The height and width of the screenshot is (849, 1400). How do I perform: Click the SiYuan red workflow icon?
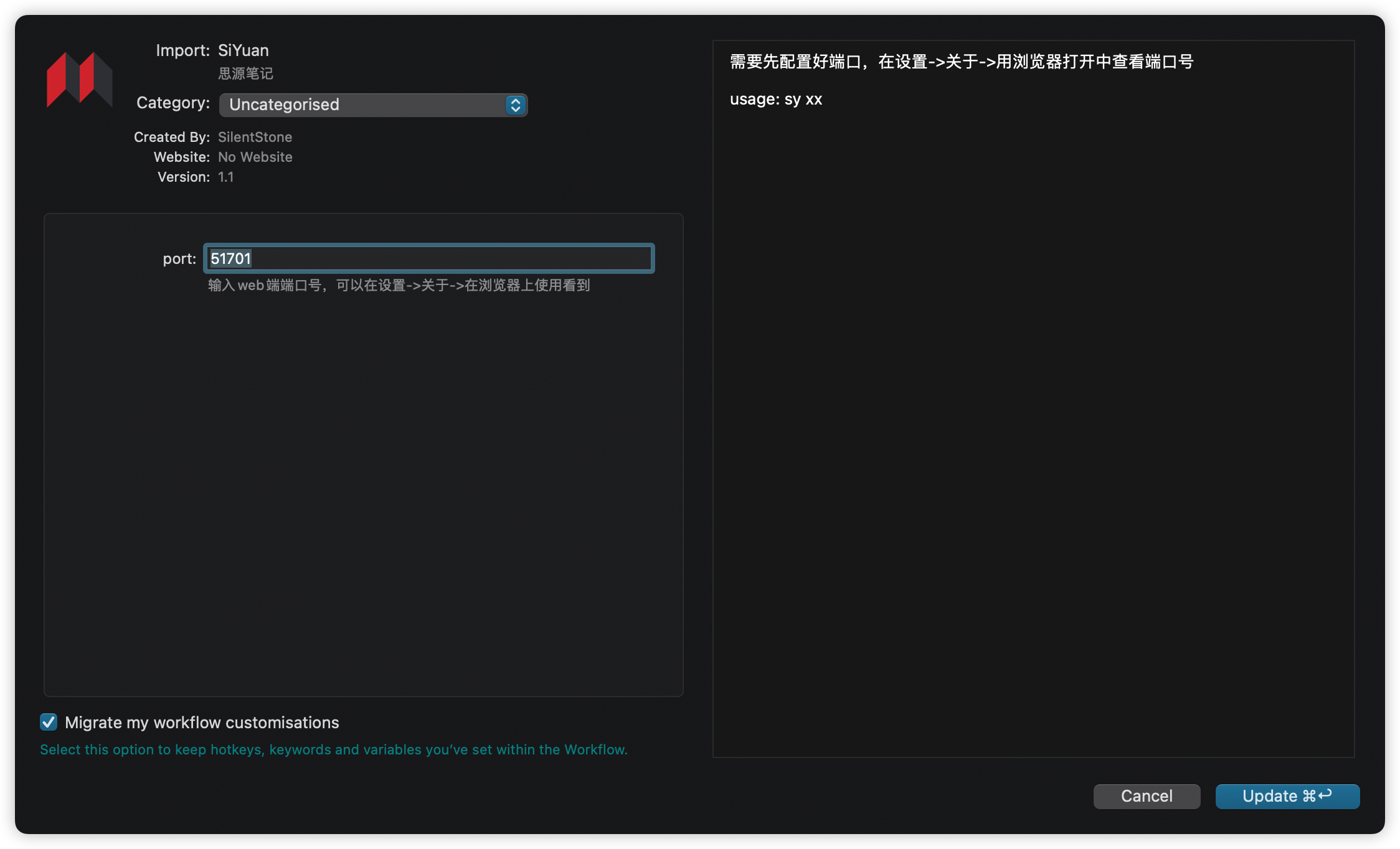click(79, 80)
